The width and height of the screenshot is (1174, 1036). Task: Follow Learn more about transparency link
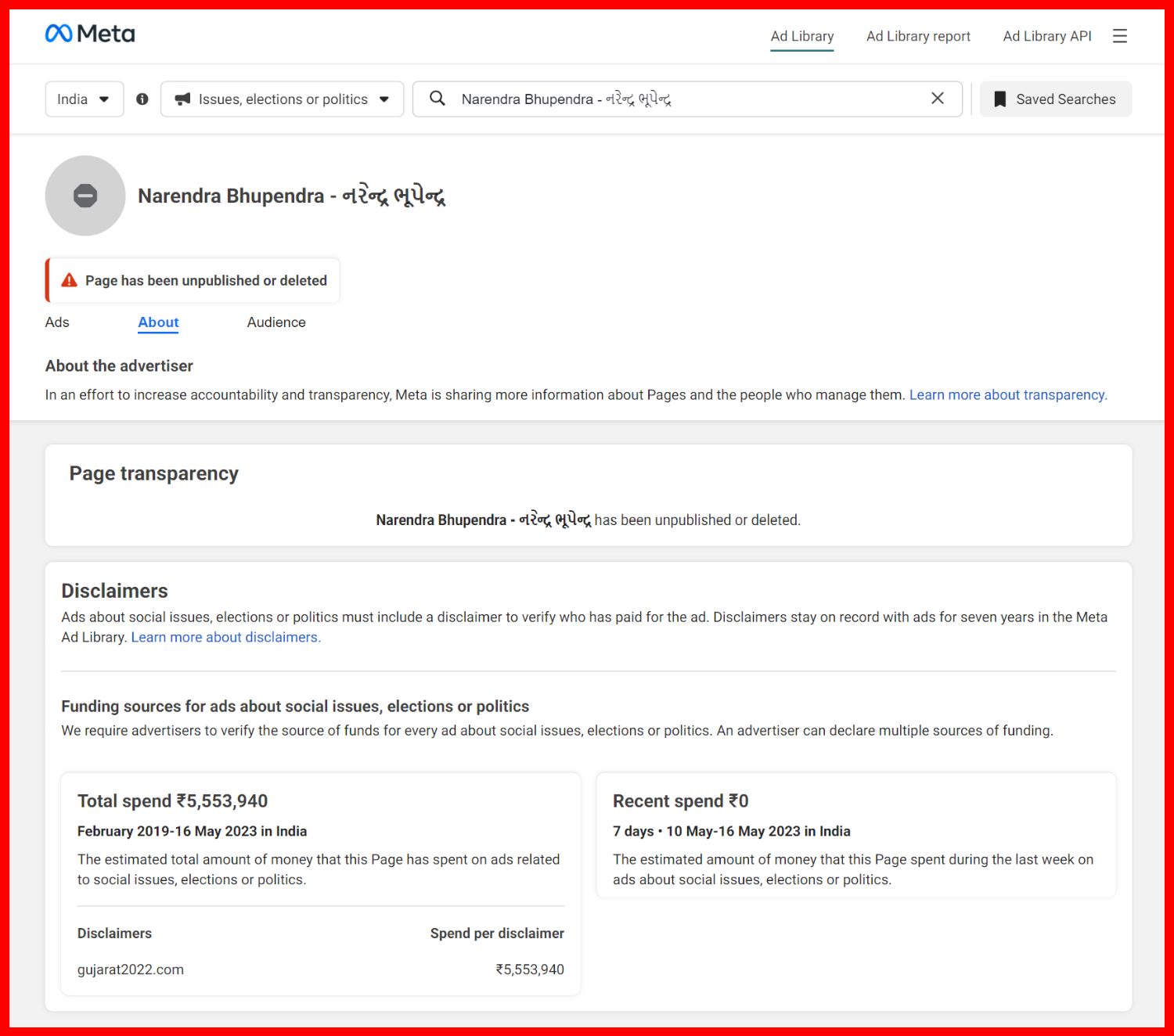pos(1007,395)
